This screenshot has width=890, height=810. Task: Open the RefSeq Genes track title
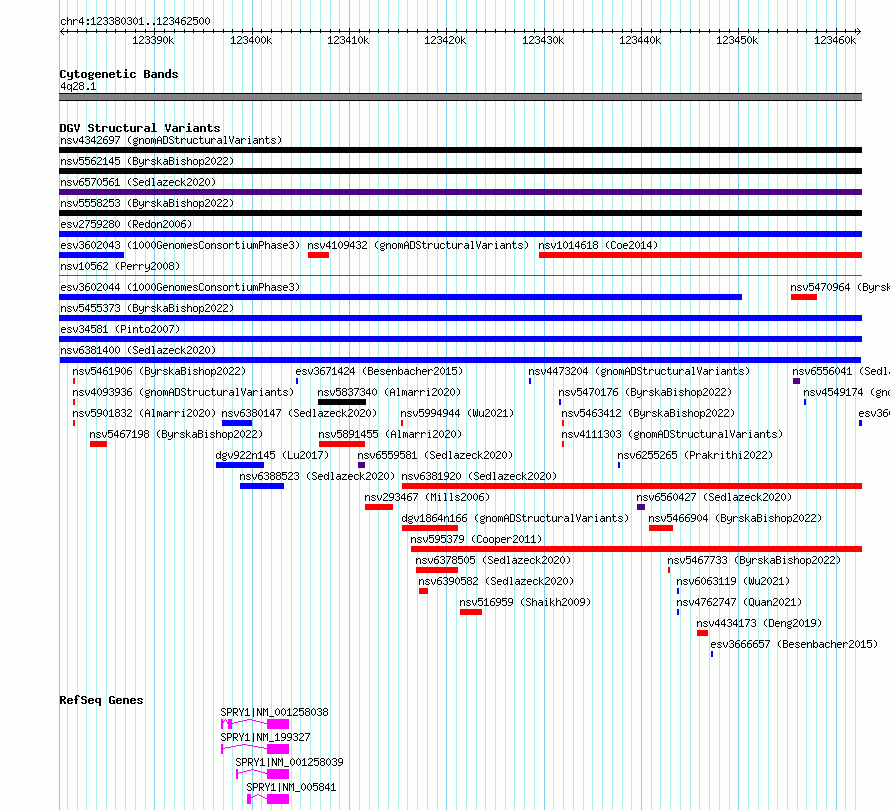pos(101,700)
